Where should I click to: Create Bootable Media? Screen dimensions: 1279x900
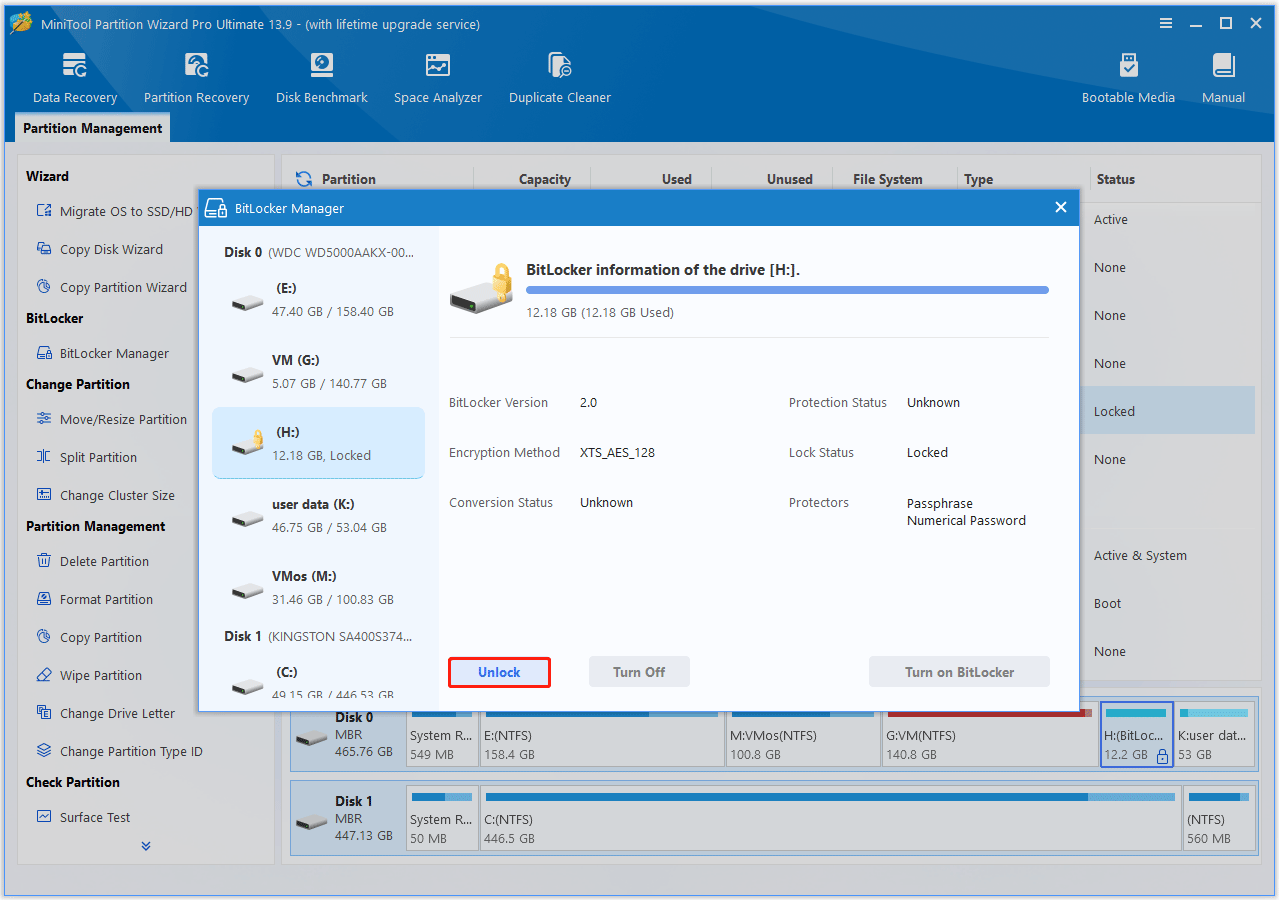[1128, 79]
